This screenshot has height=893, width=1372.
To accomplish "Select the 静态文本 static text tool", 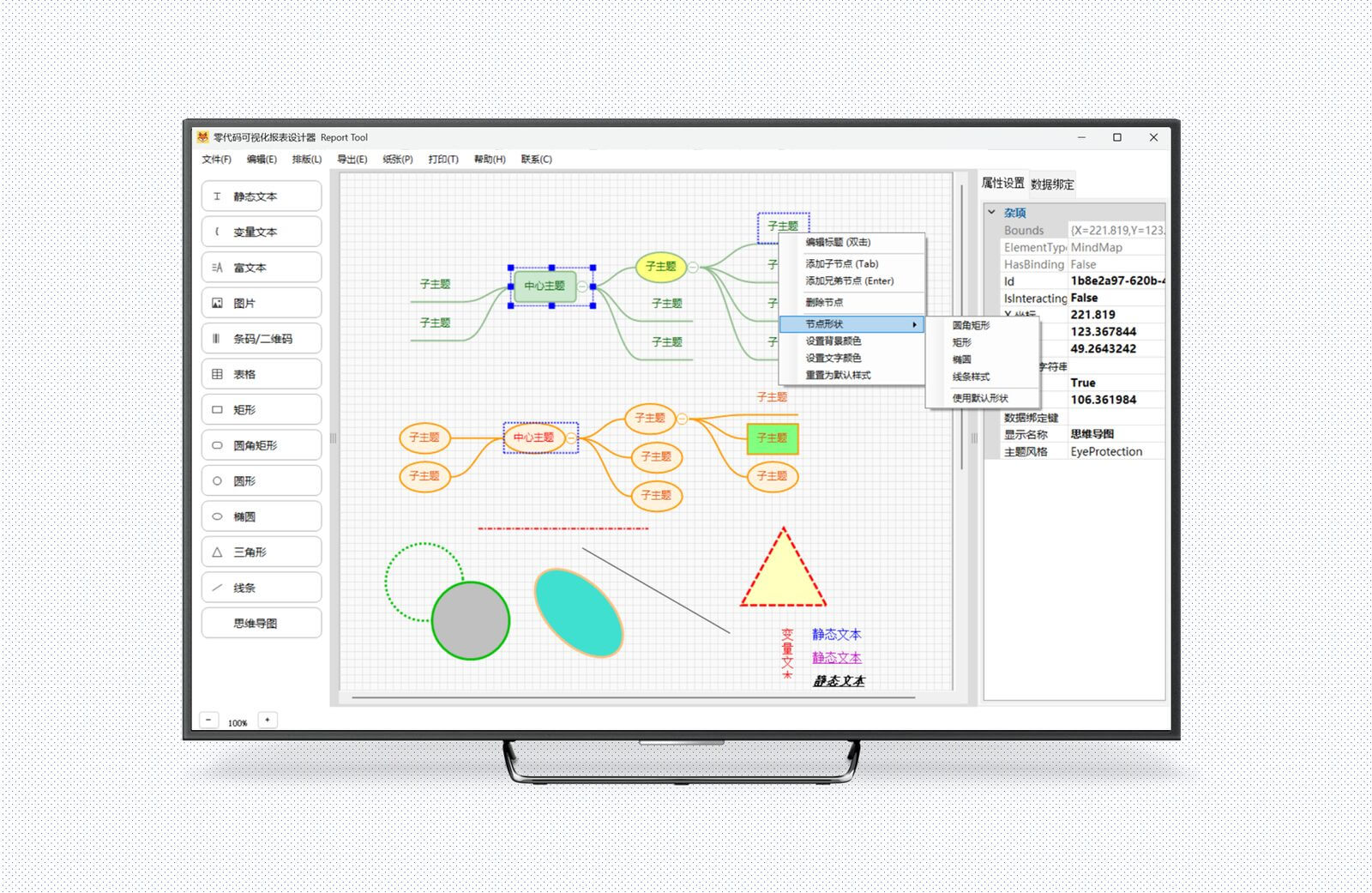I will pos(261,196).
